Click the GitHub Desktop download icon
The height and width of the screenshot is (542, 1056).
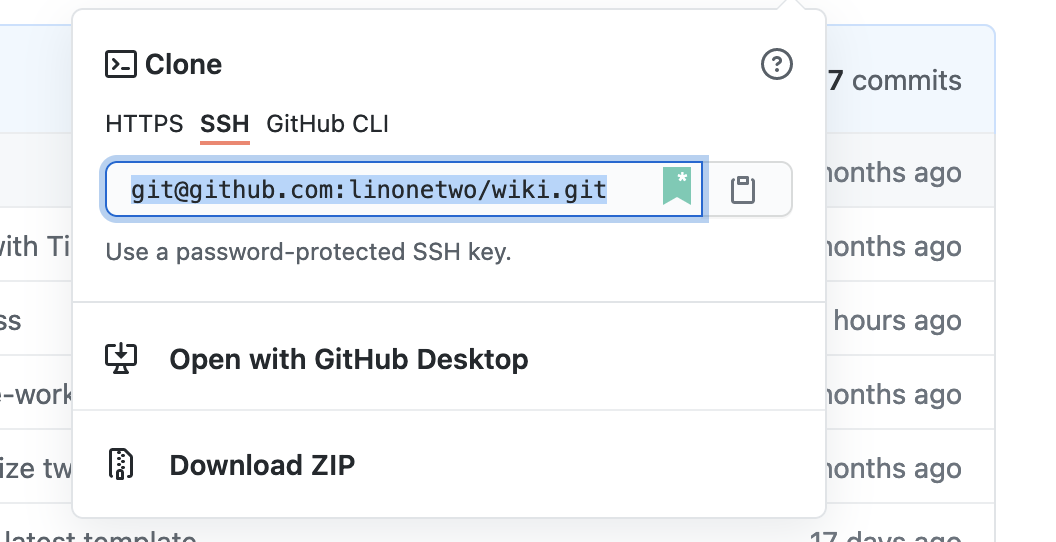[x=121, y=359]
